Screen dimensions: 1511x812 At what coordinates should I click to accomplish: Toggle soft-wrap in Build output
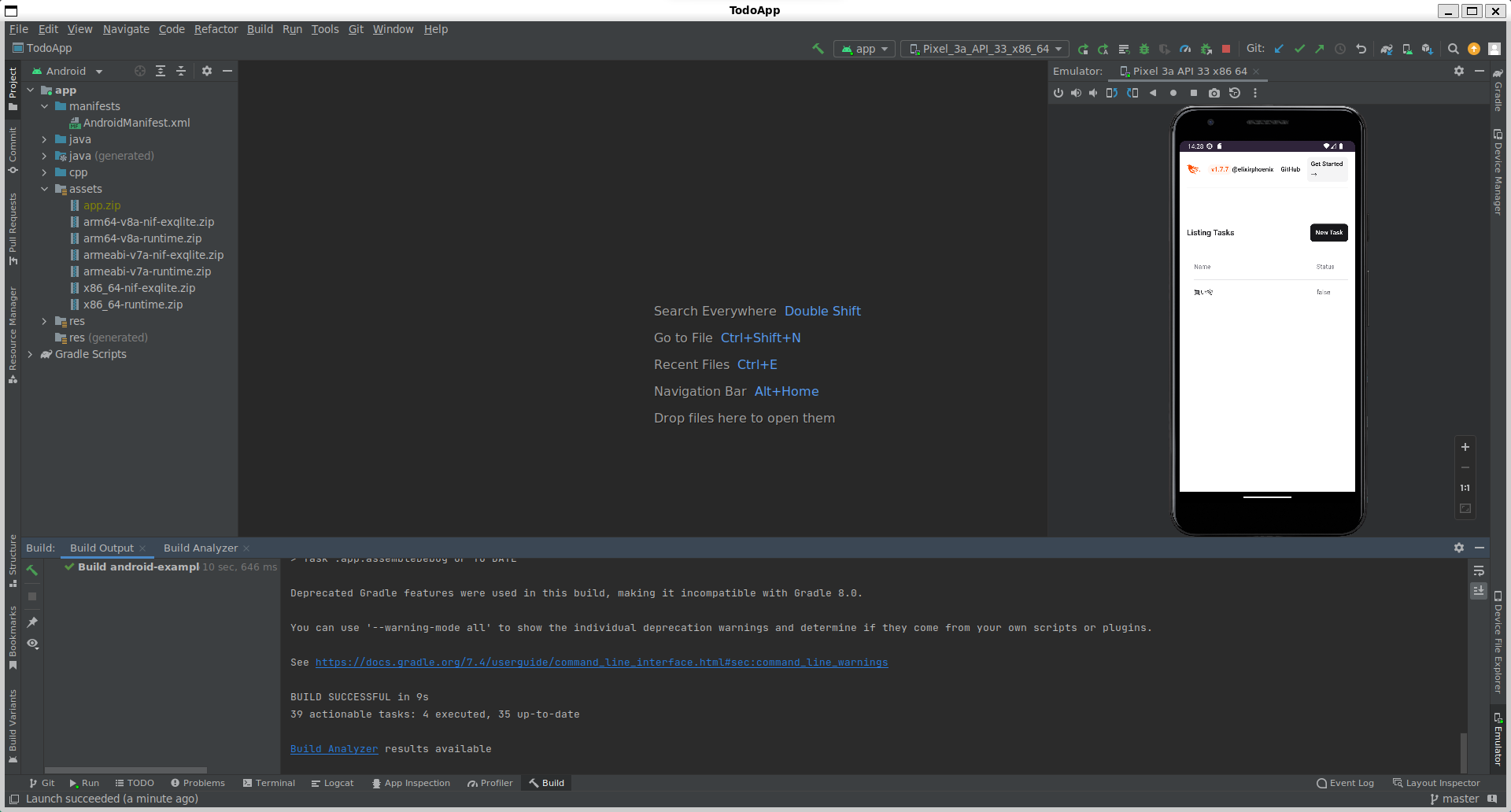[1479, 571]
